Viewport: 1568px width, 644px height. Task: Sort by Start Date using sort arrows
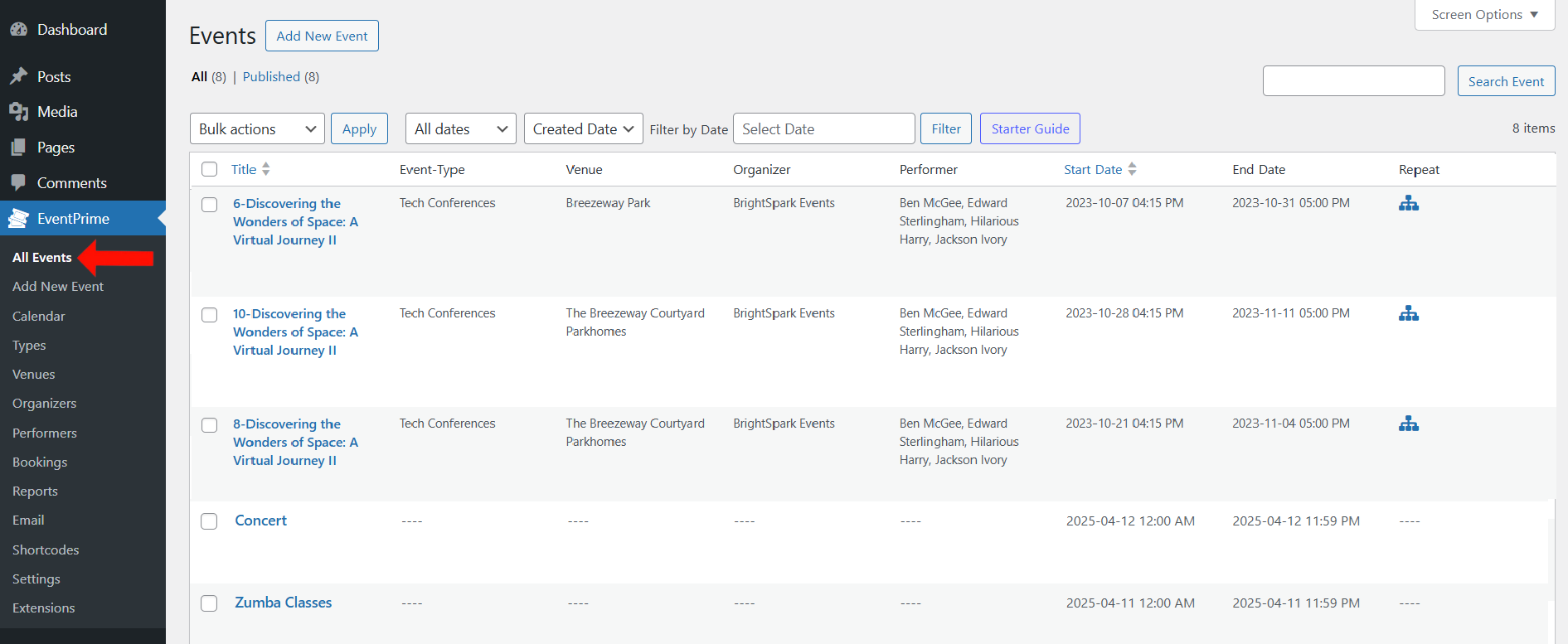click(x=1132, y=169)
